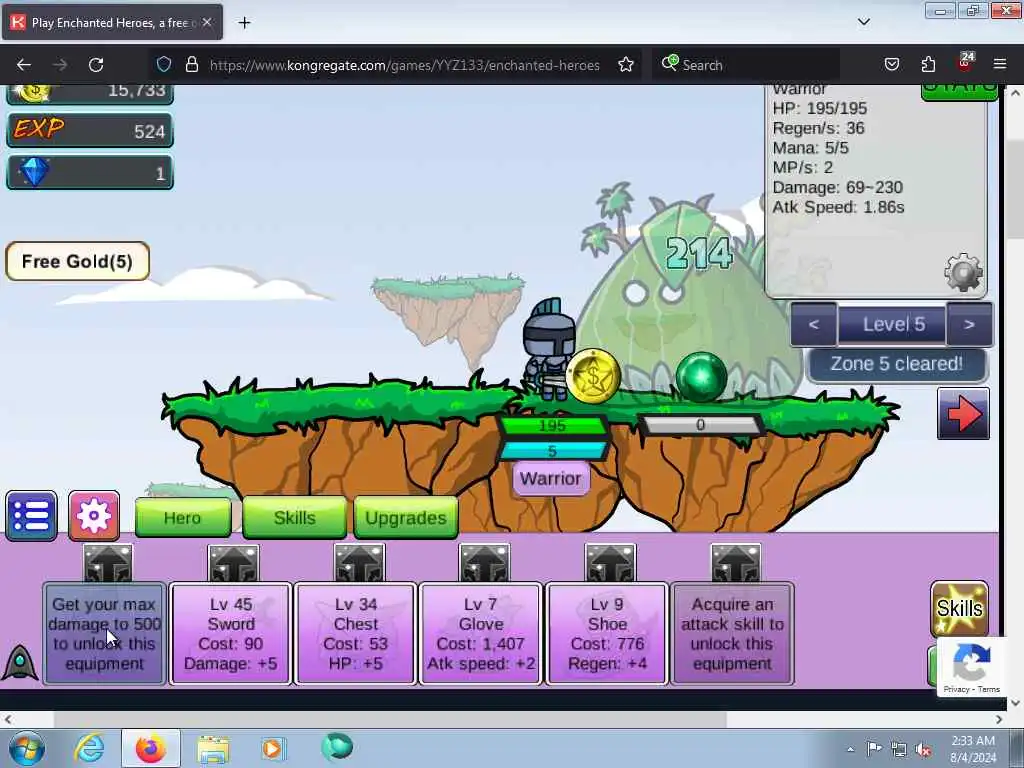The height and width of the screenshot is (768, 1024).
Task: Go to previous level arrow
Action: point(813,324)
